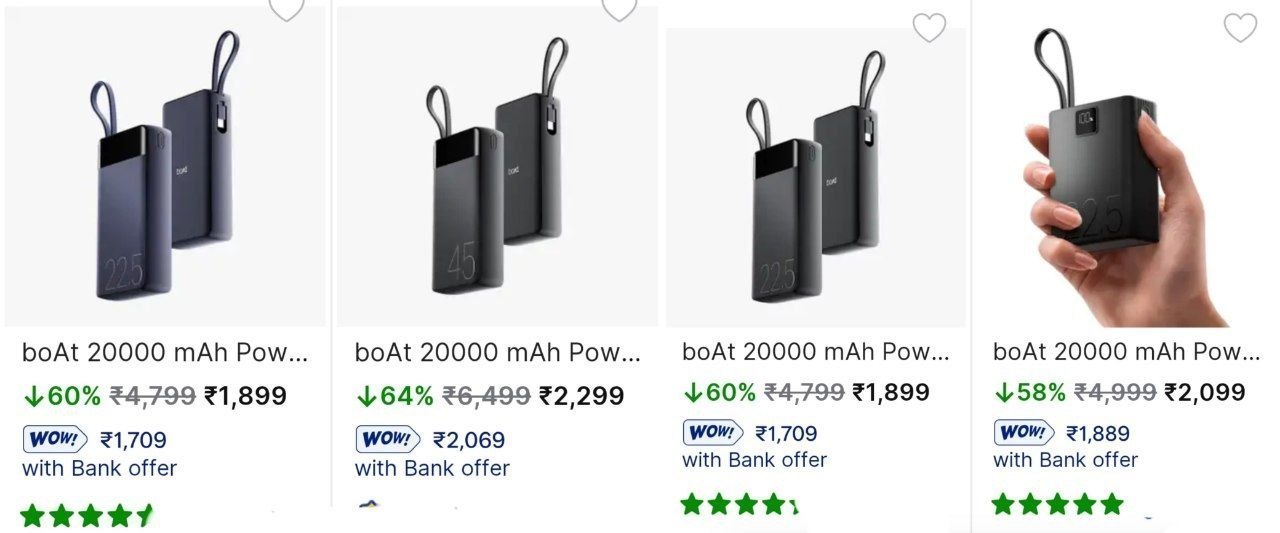Screen dimensions: 1280x533
Task: Add third power bank to wishlist heart
Action: [x=929, y=28]
